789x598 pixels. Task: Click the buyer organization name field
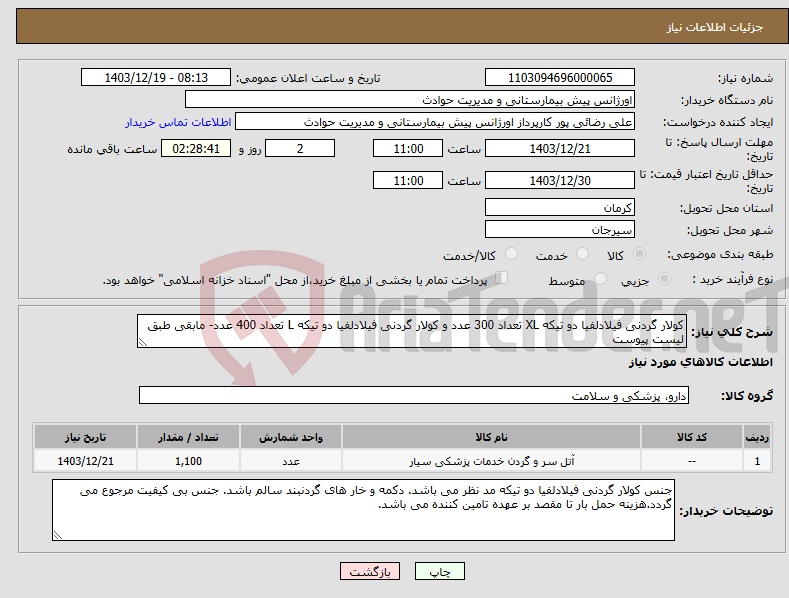(x=410, y=100)
